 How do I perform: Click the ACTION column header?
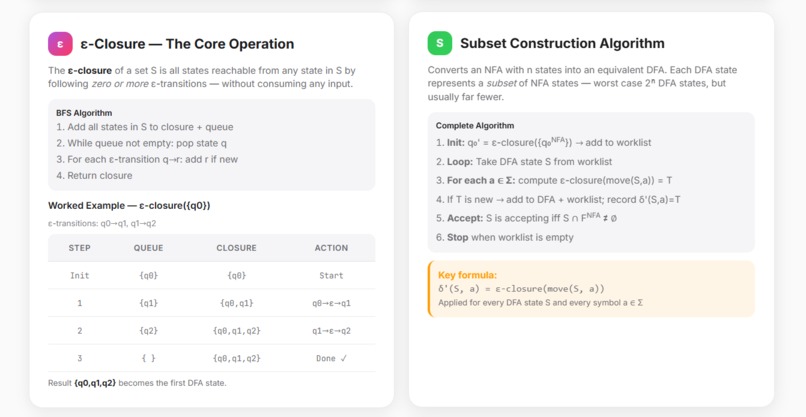331,248
